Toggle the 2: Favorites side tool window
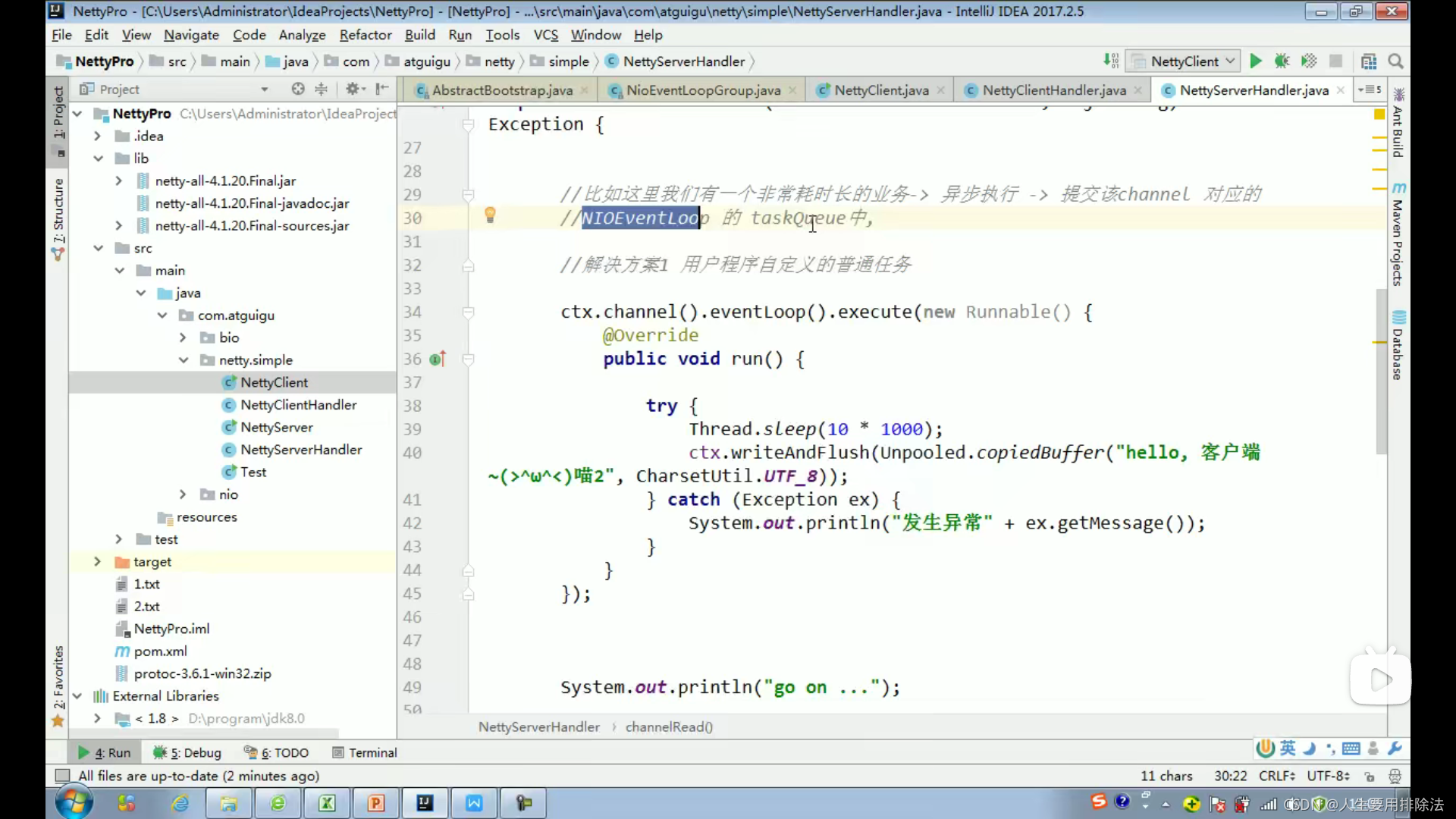The image size is (1456, 819). [58, 686]
